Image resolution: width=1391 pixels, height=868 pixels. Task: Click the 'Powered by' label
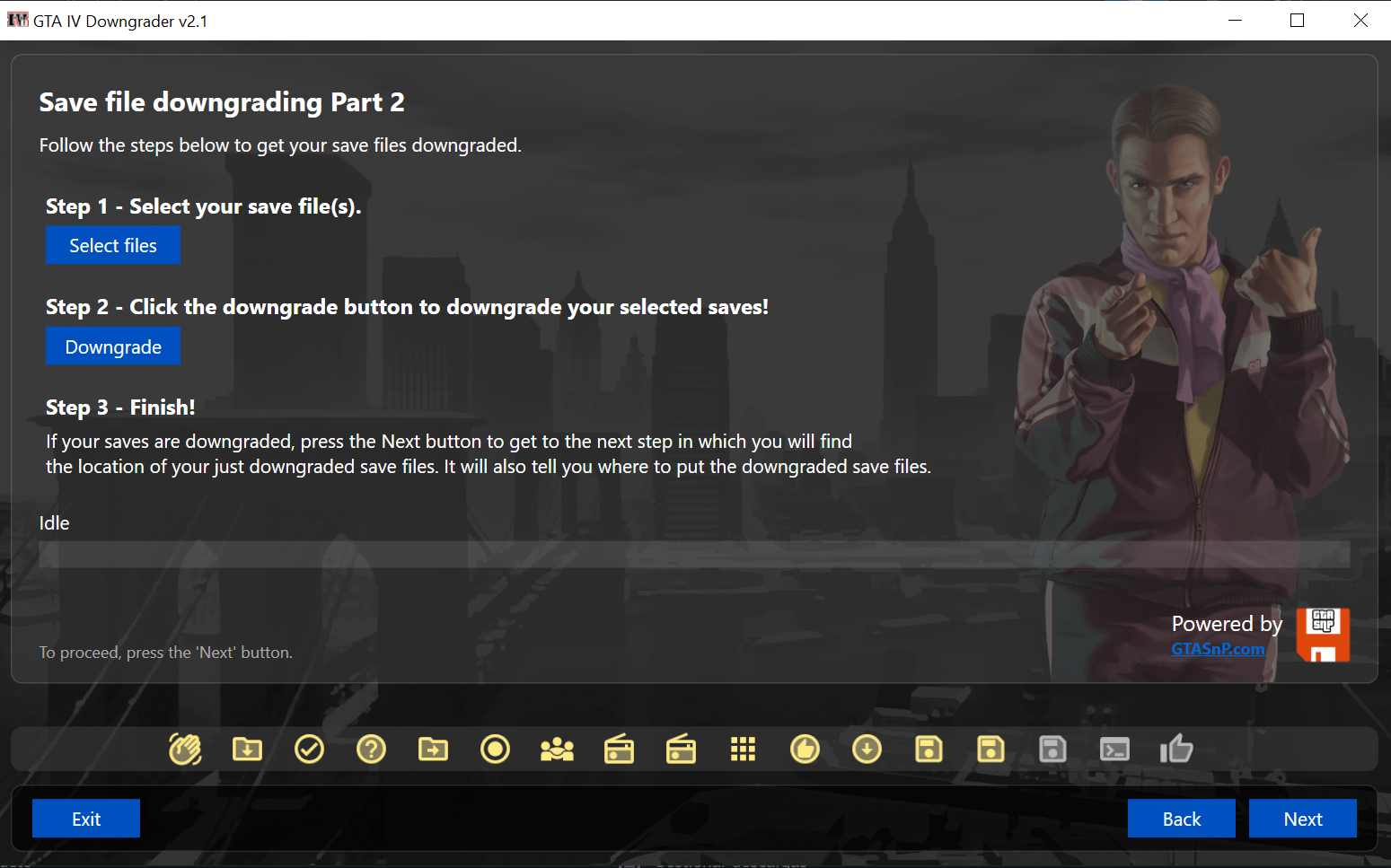1227,624
